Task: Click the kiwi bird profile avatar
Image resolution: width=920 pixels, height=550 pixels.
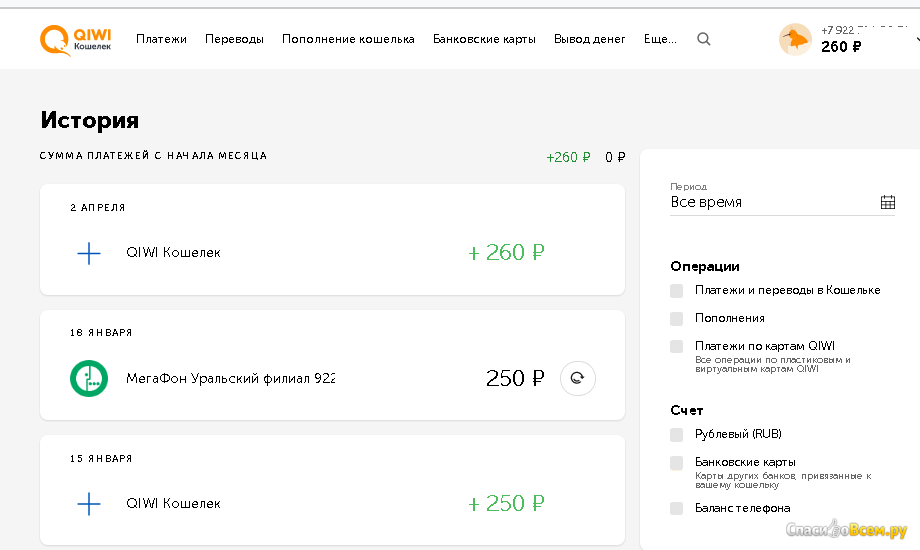Action: coord(795,39)
